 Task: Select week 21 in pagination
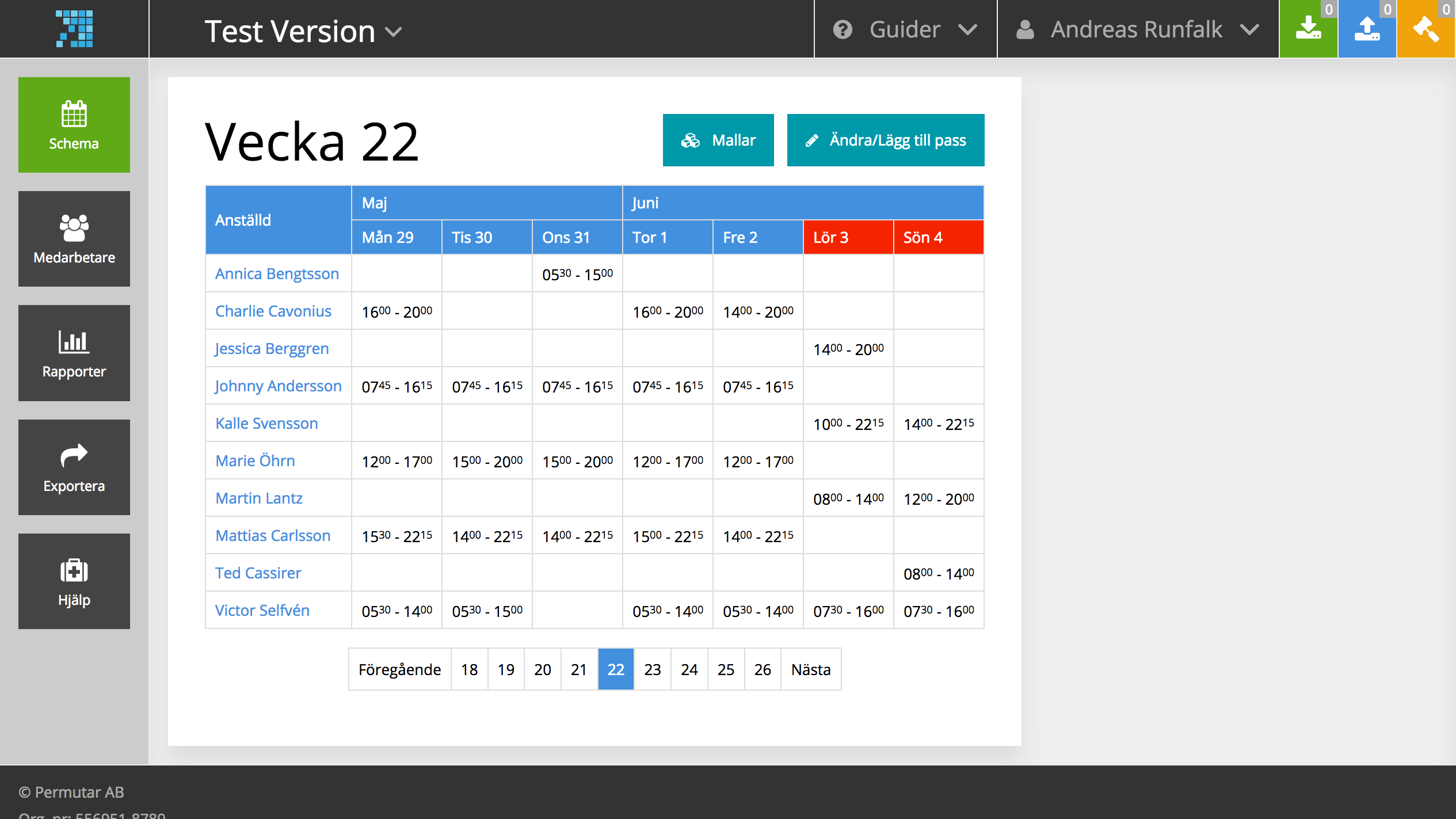[x=579, y=669]
